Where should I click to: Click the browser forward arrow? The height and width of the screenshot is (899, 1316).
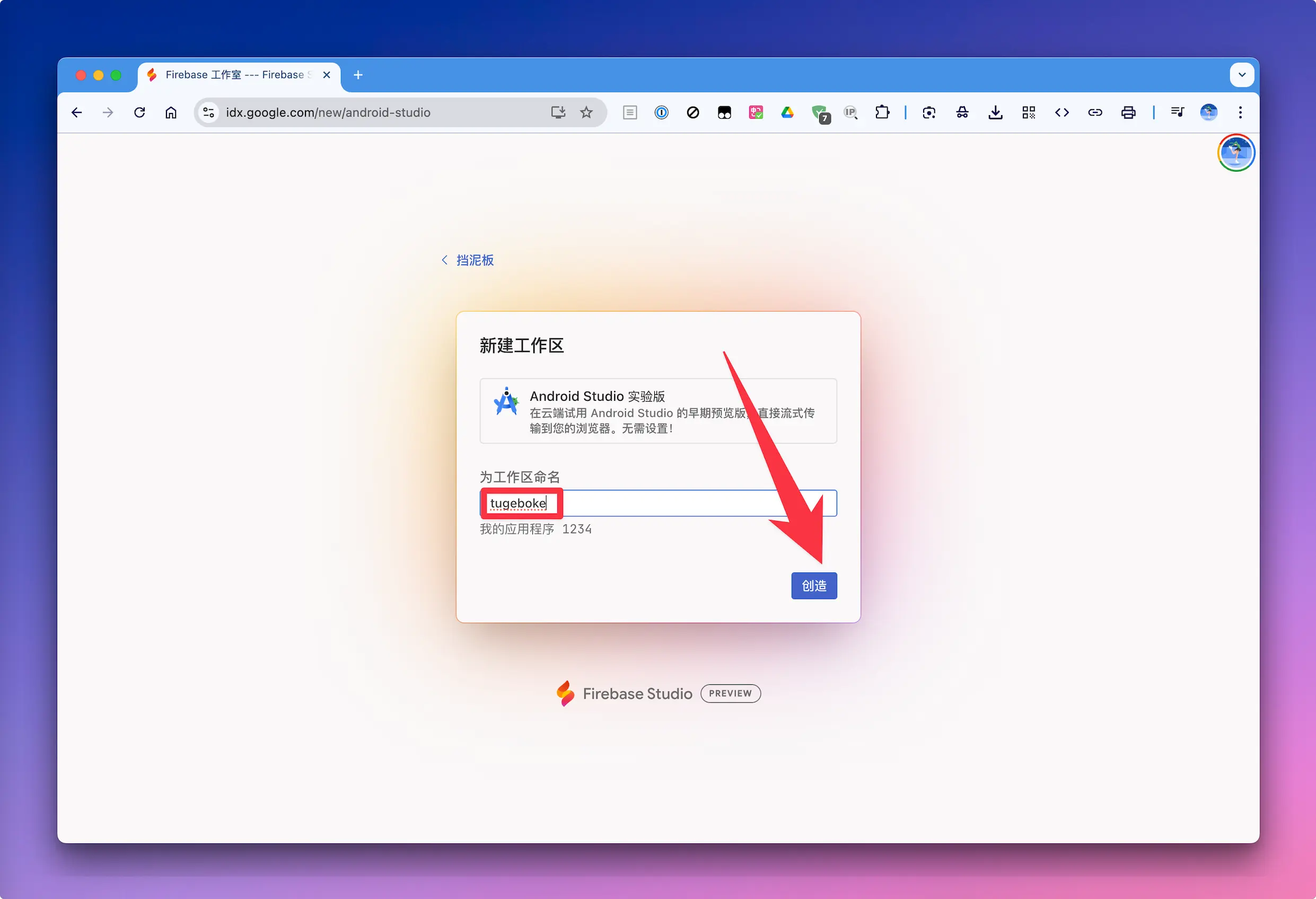(x=108, y=113)
